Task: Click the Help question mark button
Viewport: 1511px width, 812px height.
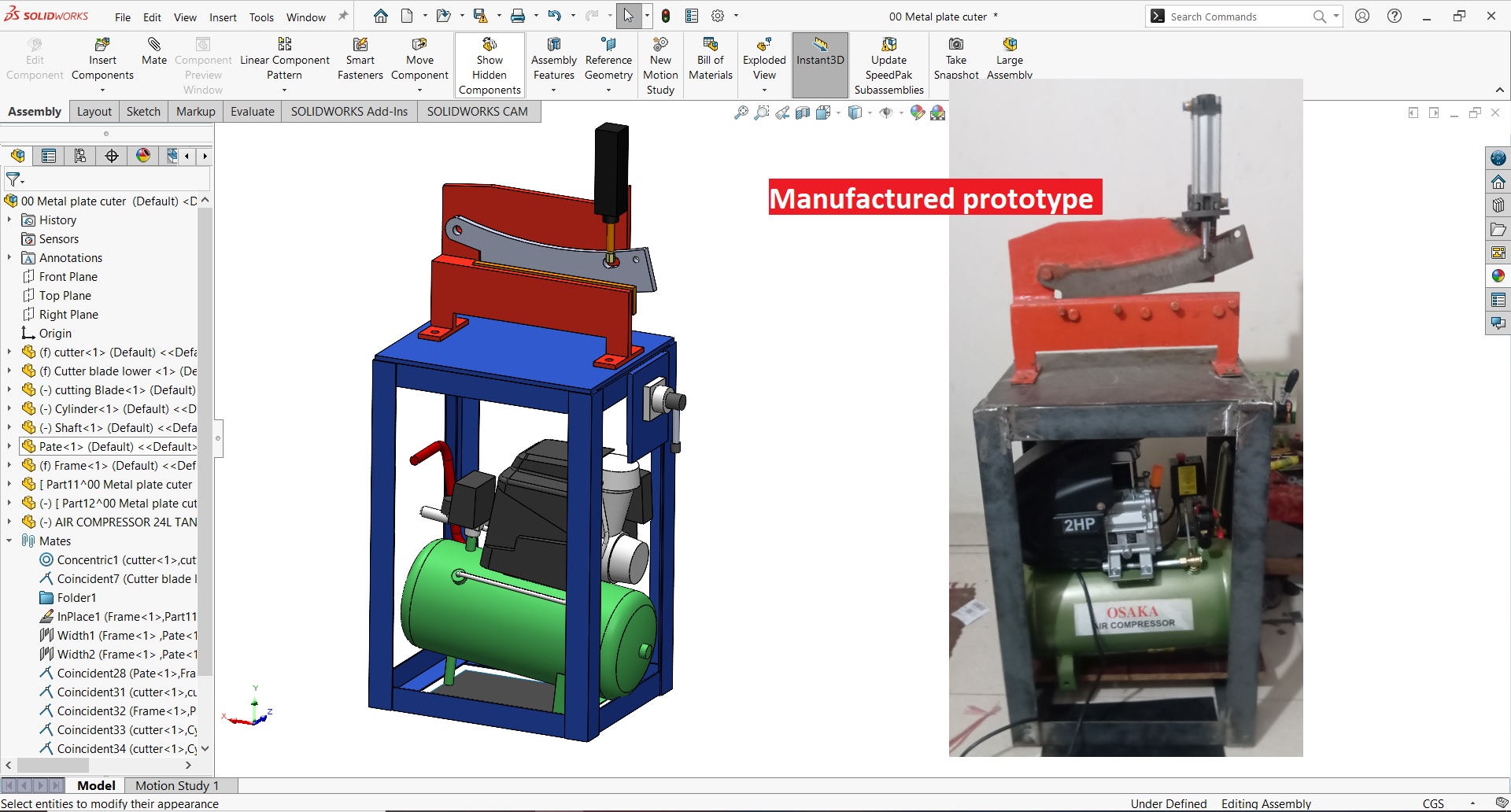Action: pyautogui.click(x=1395, y=16)
